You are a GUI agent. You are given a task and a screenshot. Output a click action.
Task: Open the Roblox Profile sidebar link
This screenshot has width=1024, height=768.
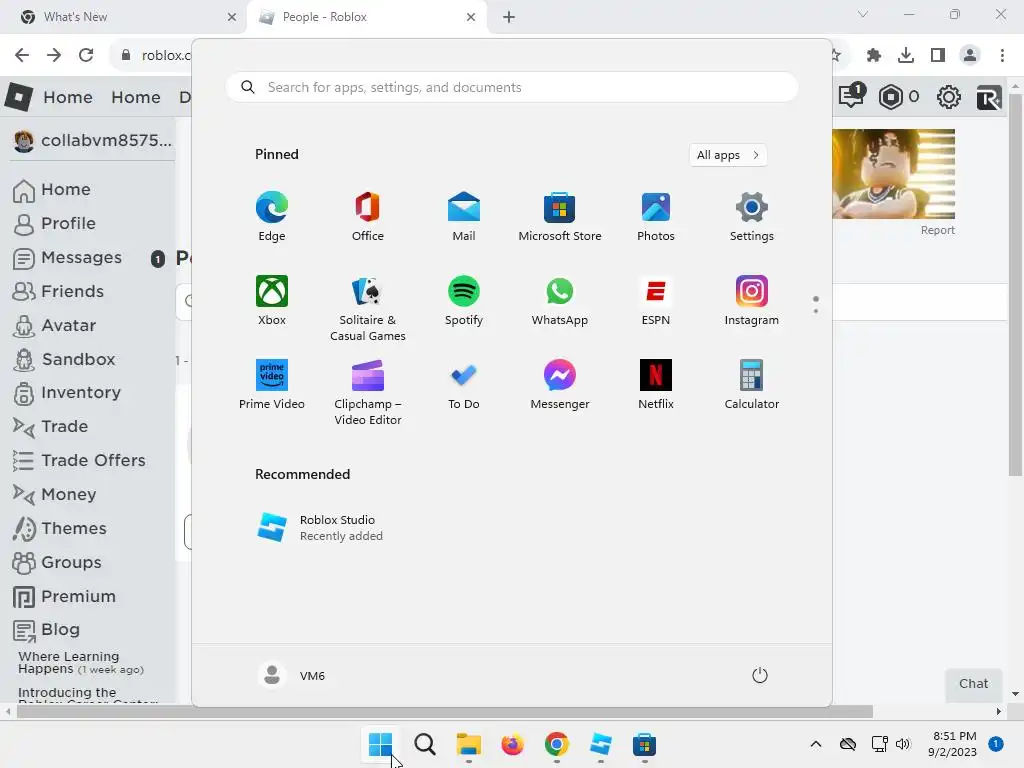point(54,223)
